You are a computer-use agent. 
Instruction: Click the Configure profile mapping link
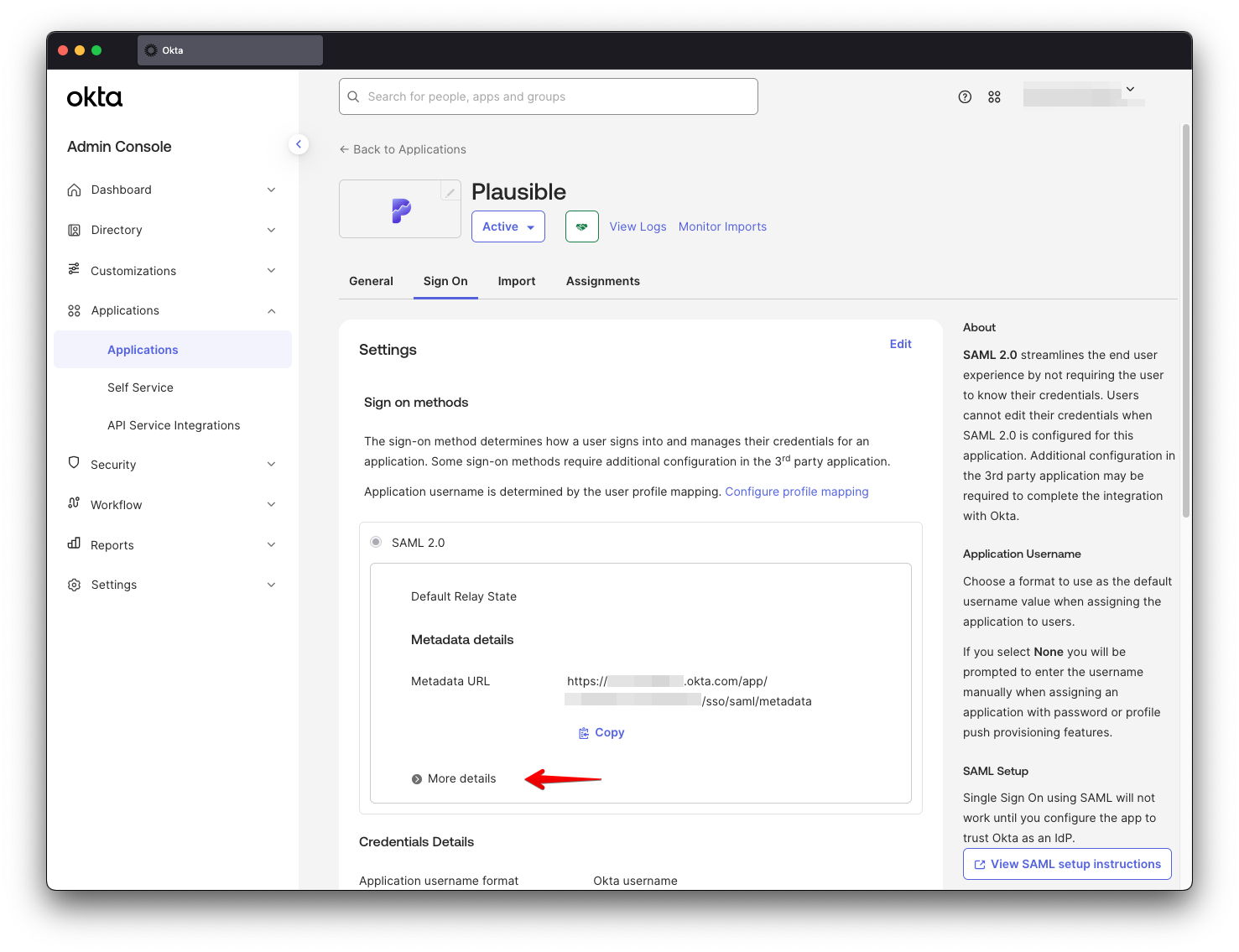796,492
